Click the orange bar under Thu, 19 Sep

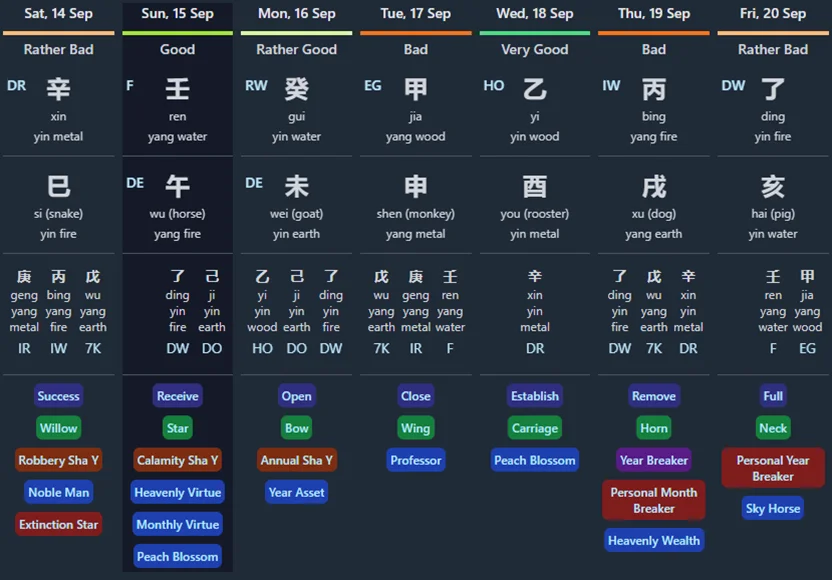[x=654, y=33]
